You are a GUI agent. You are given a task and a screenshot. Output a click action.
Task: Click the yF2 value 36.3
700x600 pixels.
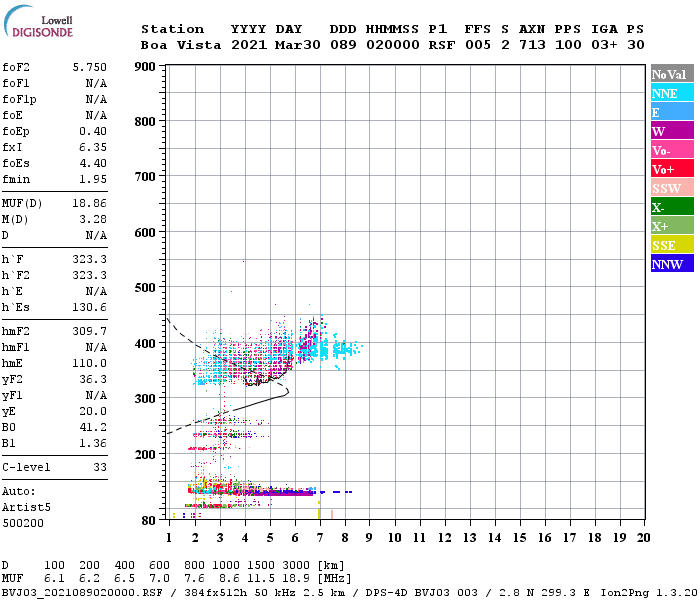[93, 379]
